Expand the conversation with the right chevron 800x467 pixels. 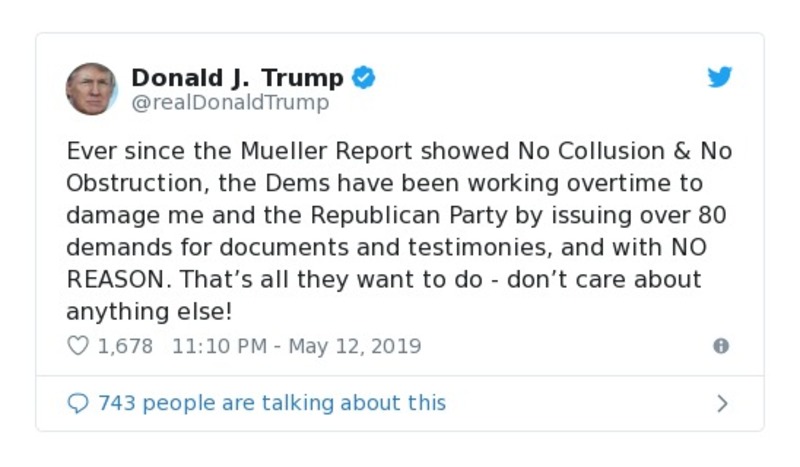point(722,404)
